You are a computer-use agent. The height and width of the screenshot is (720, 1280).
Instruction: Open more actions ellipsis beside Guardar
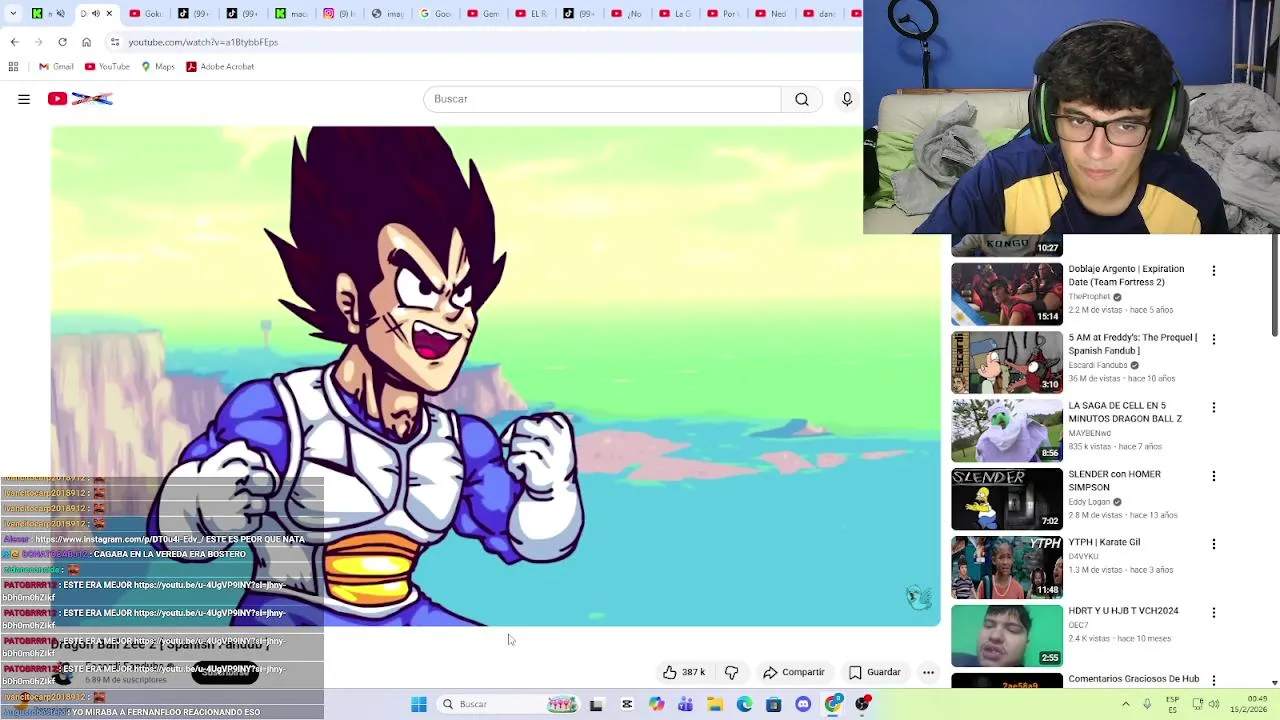pyautogui.click(x=928, y=672)
